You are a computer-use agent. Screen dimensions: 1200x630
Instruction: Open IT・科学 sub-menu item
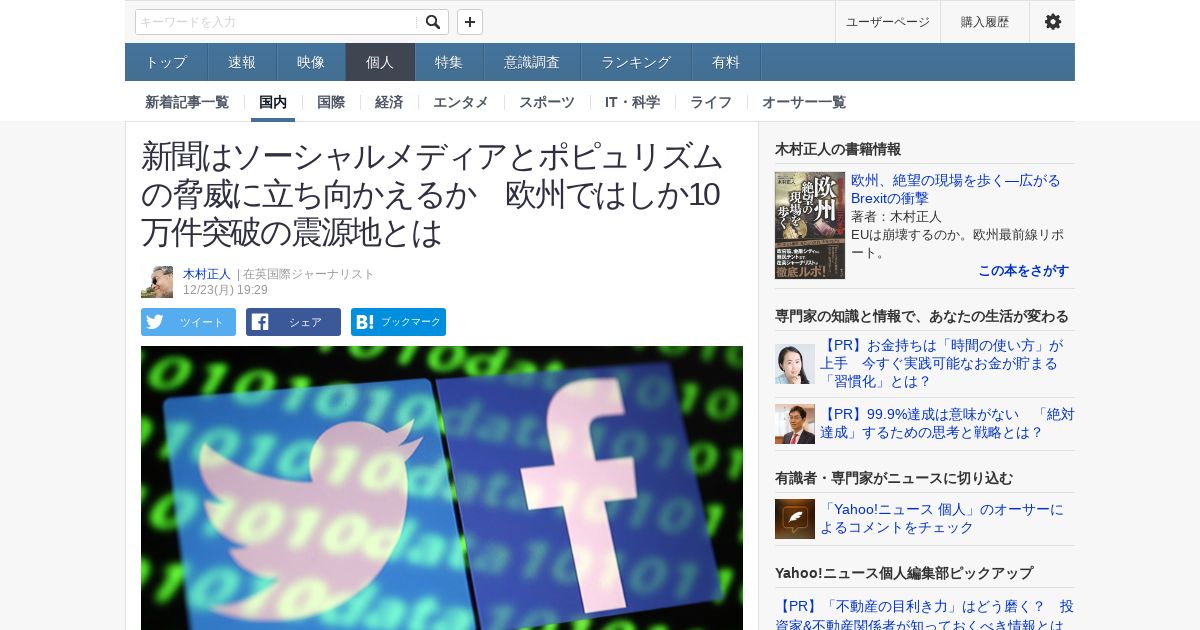[x=632, y=102]
